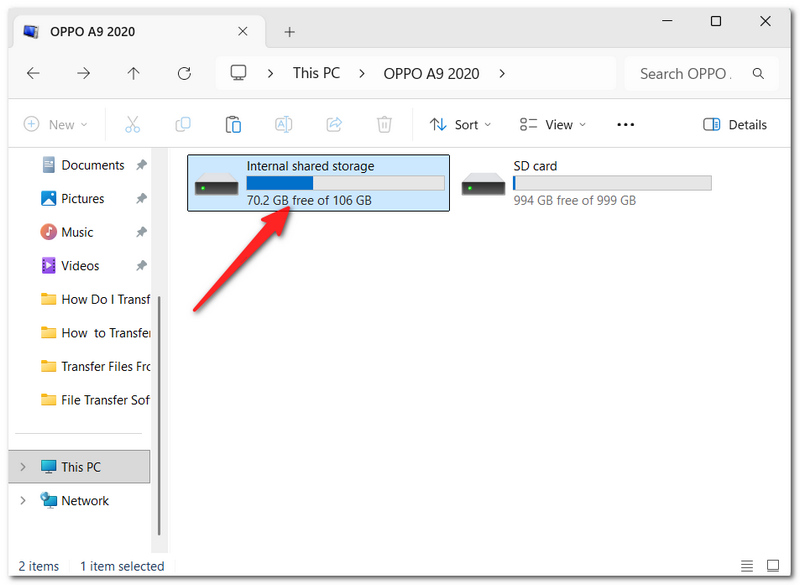The width and height of the screenshot is (800, 585).
Task: Close the OPPO A9 2020 tab
Action: (x=243, y=32)
